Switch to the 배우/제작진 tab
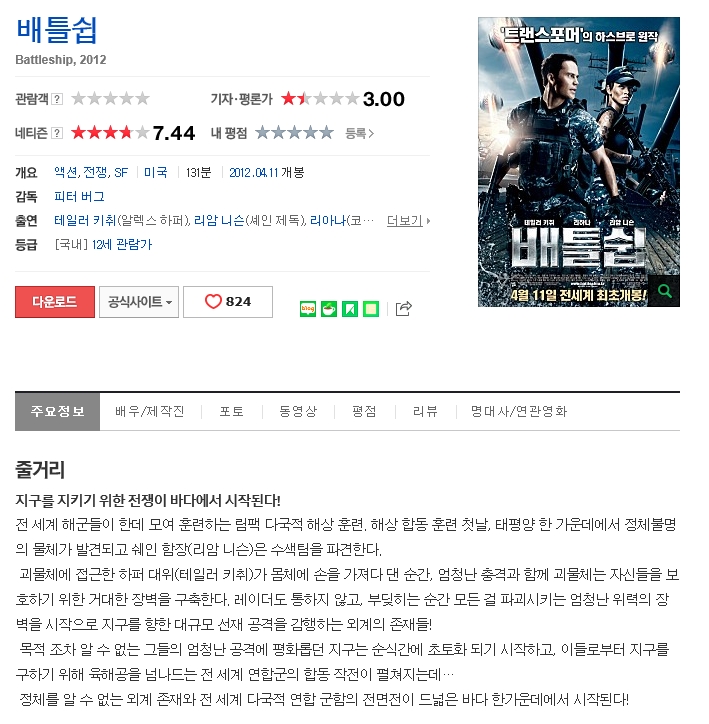The height and width of the screenshot is (724, 709). click(x=150, y=411)
